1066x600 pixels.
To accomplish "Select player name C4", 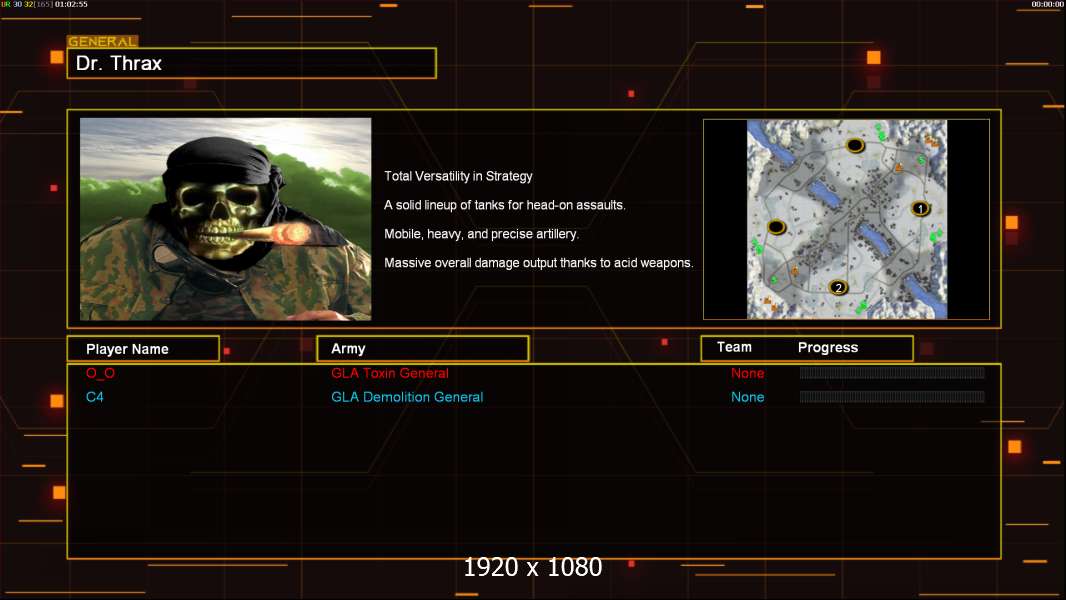I will tap(94, 397).
